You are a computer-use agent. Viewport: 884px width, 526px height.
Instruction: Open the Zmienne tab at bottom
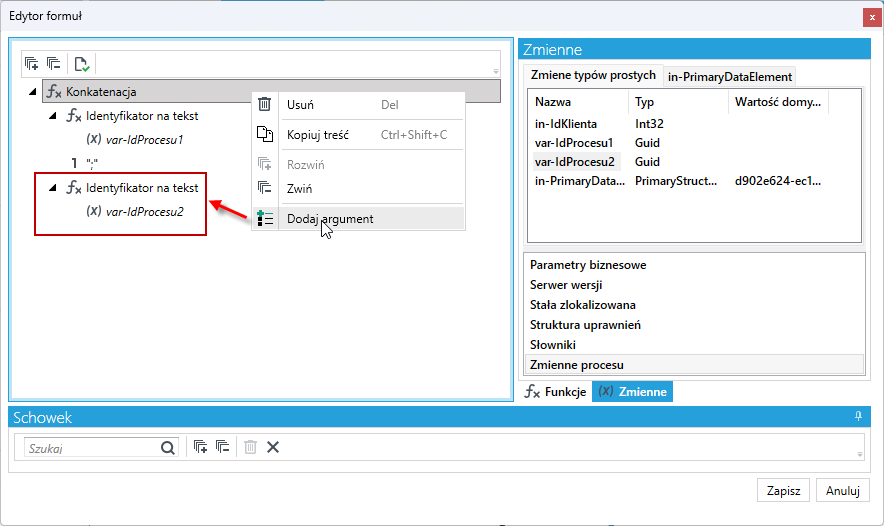632,392
